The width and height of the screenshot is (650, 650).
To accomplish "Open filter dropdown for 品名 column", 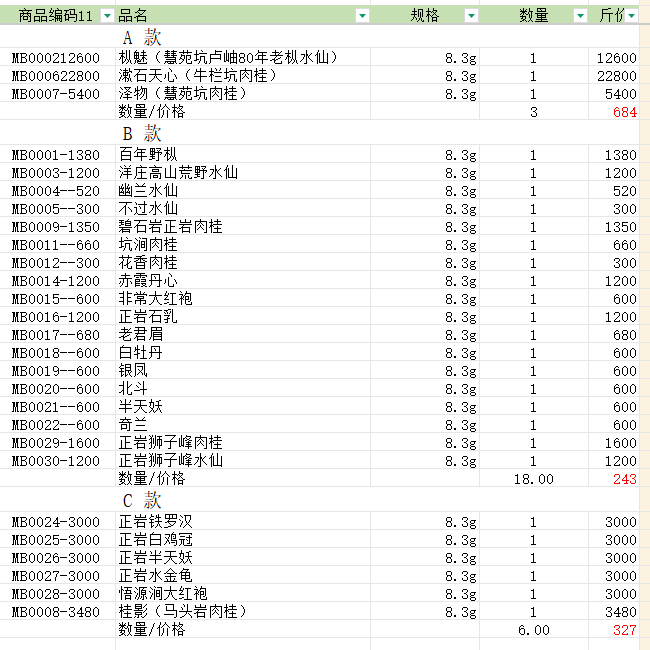I will [362, 16].
